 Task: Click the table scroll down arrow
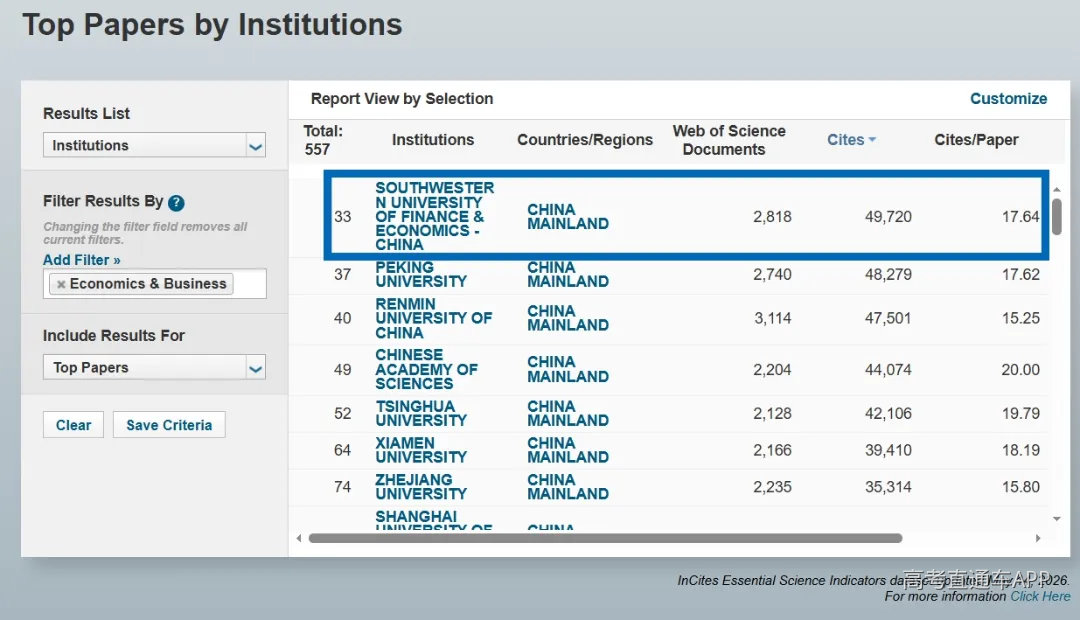point(1057,519)
